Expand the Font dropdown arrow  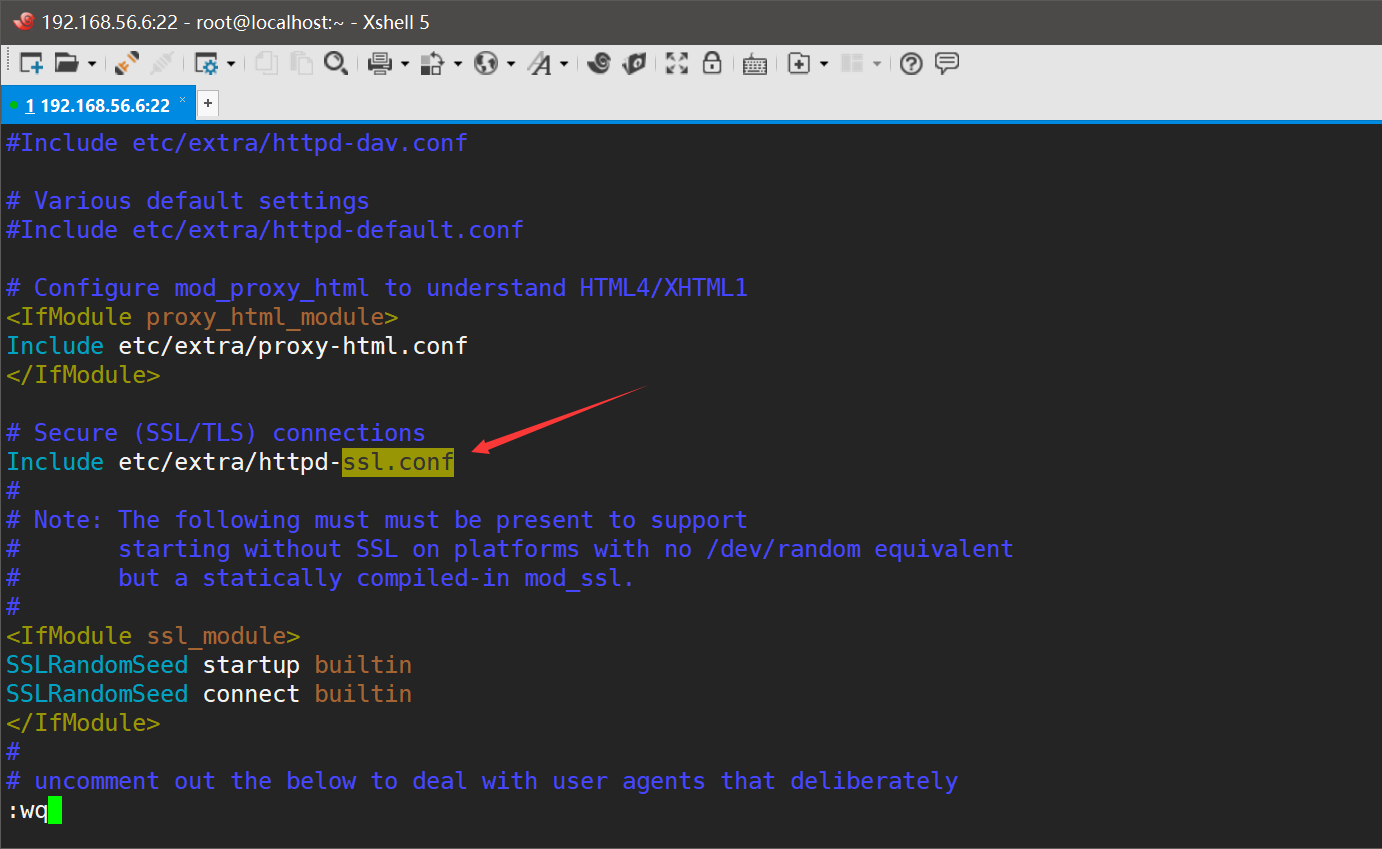click(x=564, y=64)
